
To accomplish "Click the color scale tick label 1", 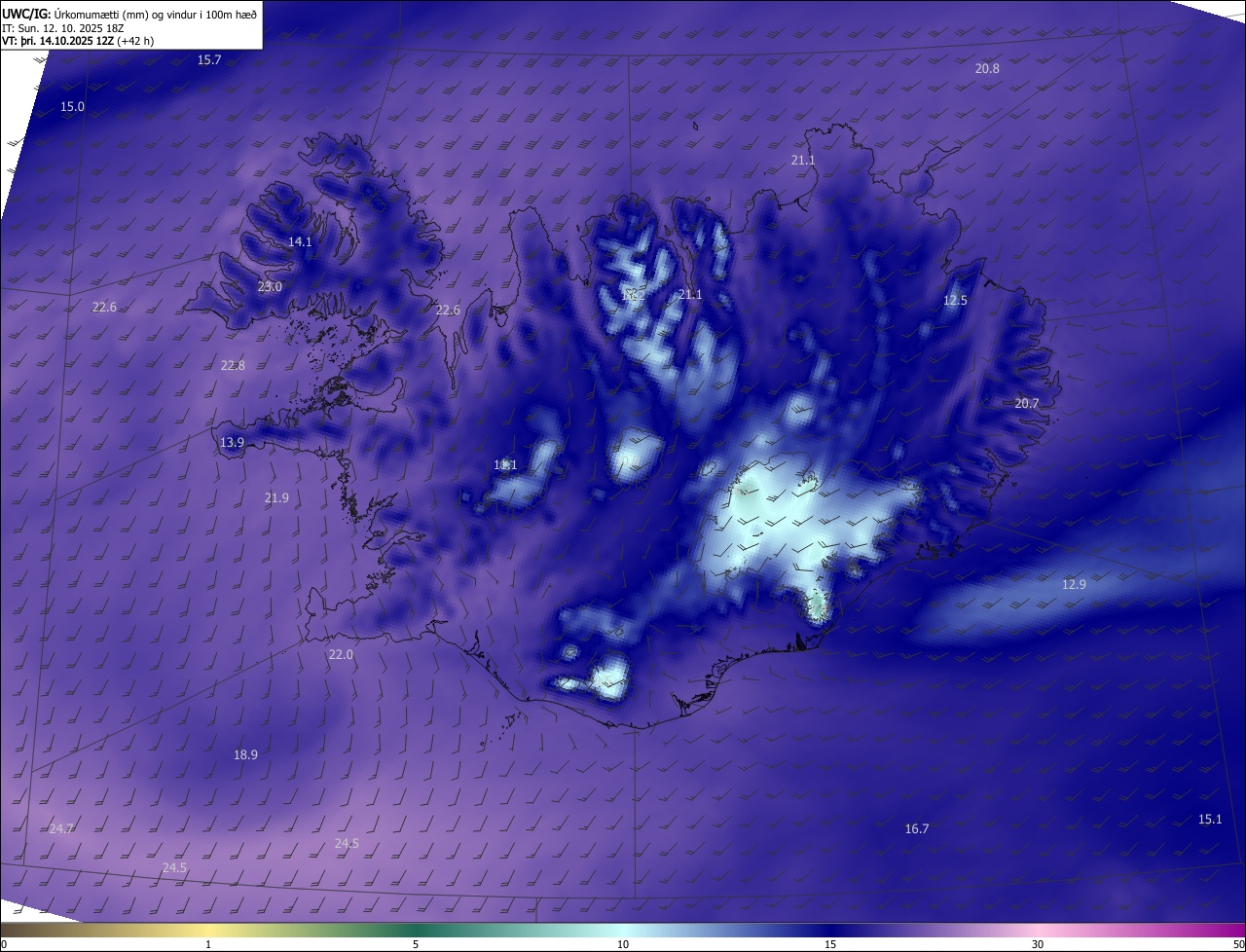I will (208, 944).
